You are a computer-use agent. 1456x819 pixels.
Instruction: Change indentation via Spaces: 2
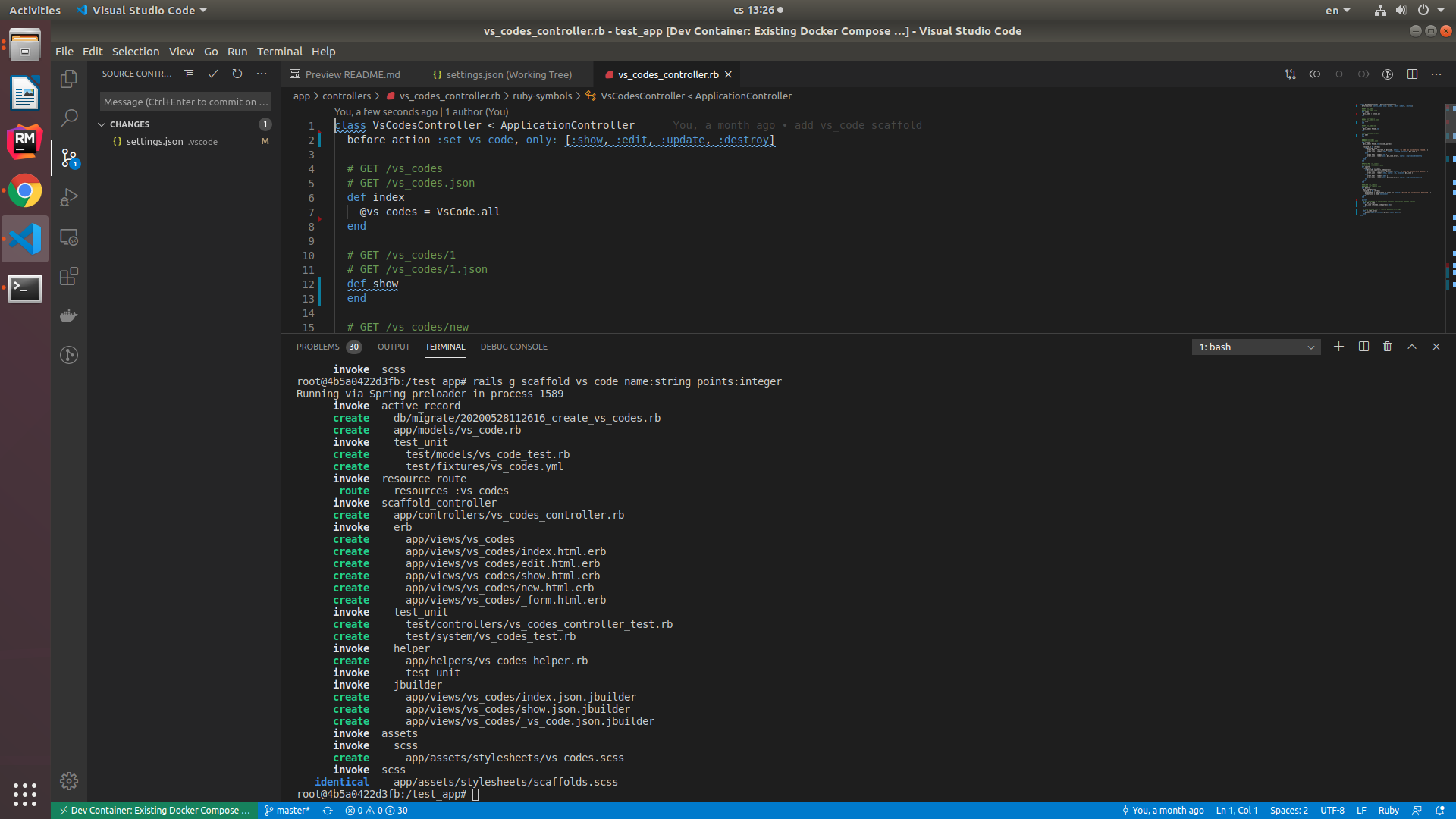coord(1288,811)
